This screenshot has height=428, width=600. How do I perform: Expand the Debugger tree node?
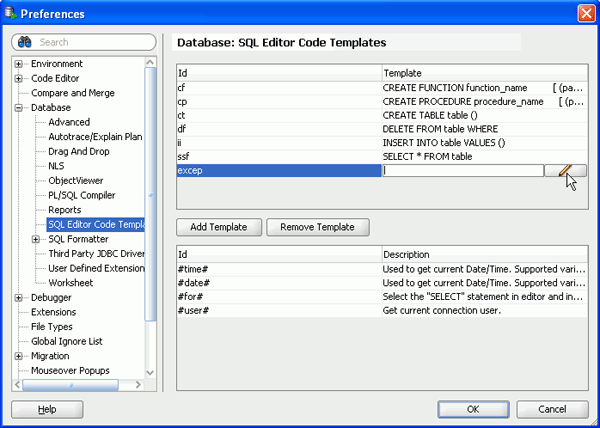click(18, 298)
